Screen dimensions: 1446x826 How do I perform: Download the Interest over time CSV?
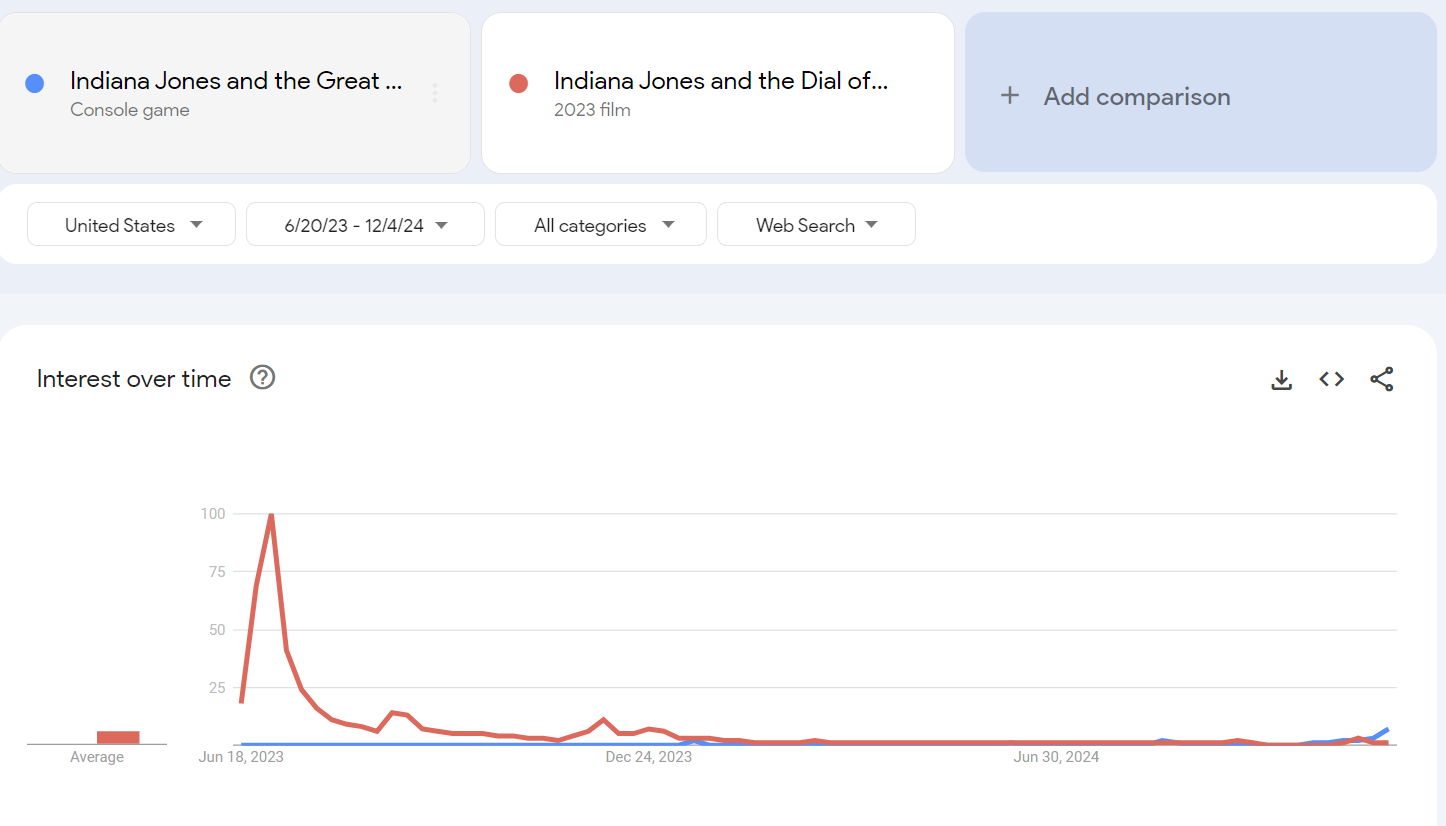point(1281,379)
